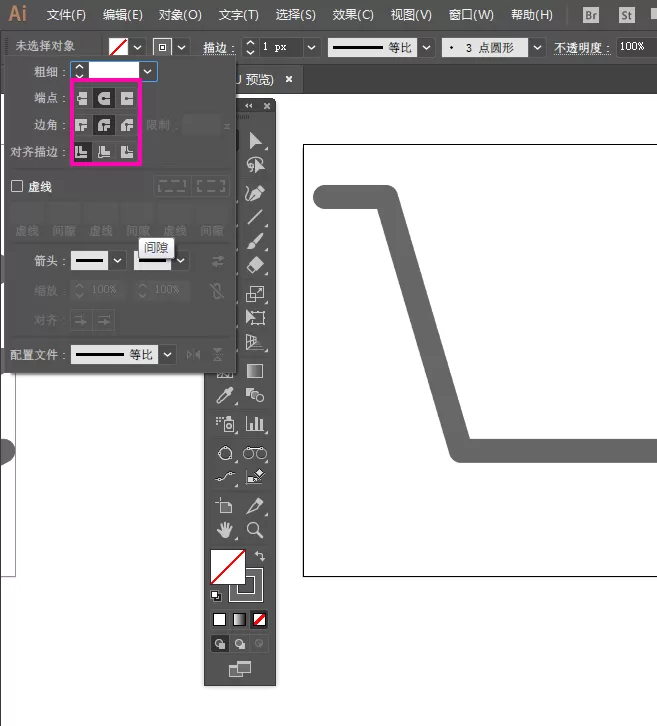Viewport: 657px width, 726px height.
Task: Select the Eraser tool
Action: coord(255,265)
